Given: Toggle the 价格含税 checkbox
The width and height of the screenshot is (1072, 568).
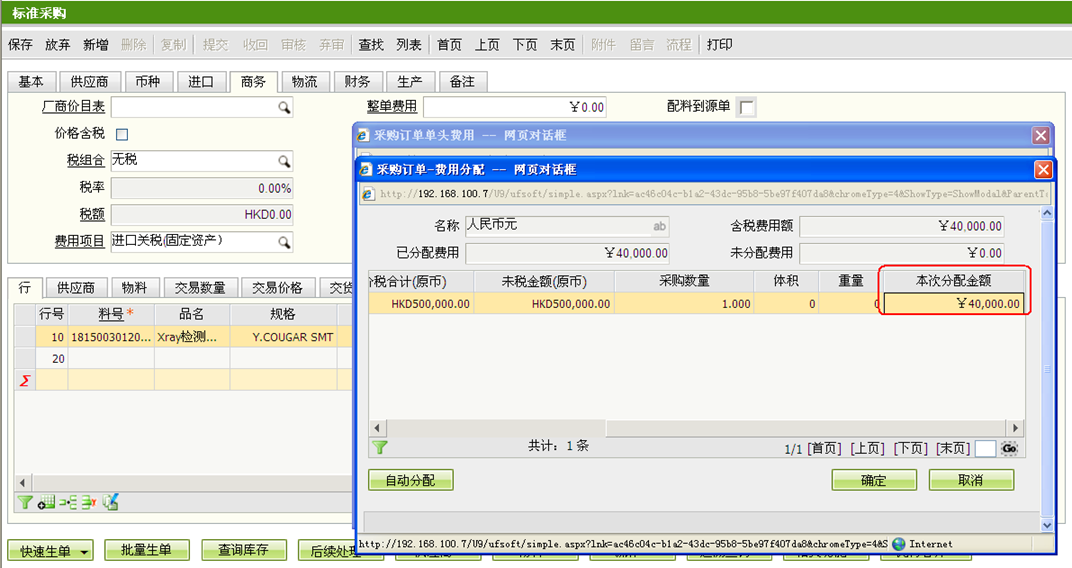Looking at the screenshot, I should point(122,134).
